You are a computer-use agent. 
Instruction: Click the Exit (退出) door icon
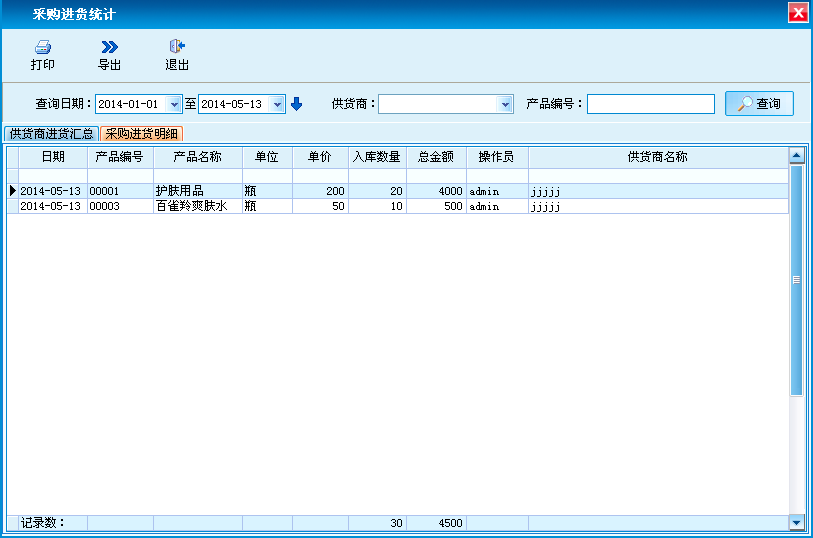tap(177, 47)
